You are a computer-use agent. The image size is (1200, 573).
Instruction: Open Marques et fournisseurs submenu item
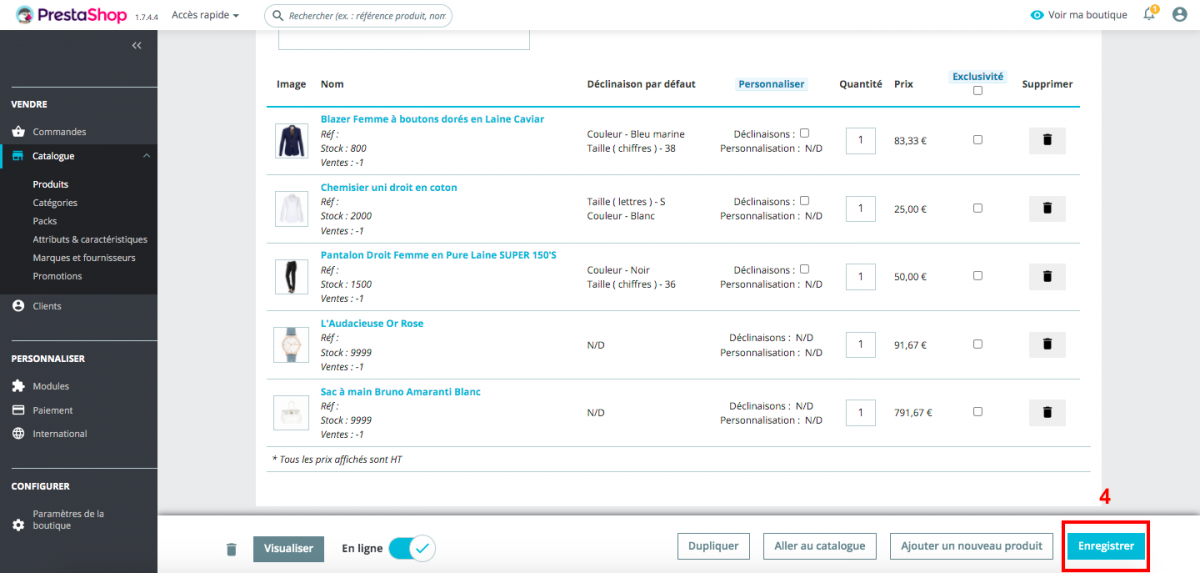pos(84,258)
